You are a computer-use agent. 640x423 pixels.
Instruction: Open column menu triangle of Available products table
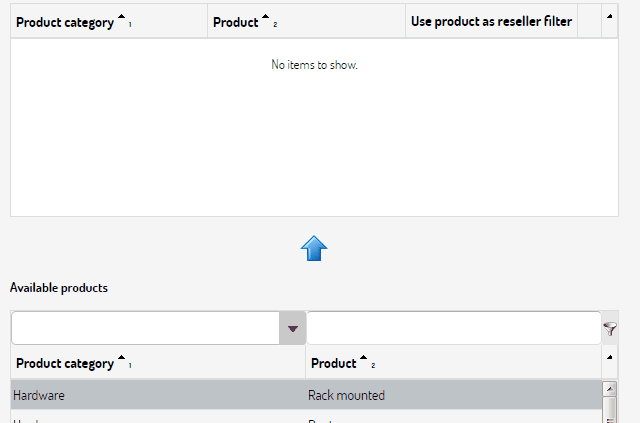coord(609,358)
